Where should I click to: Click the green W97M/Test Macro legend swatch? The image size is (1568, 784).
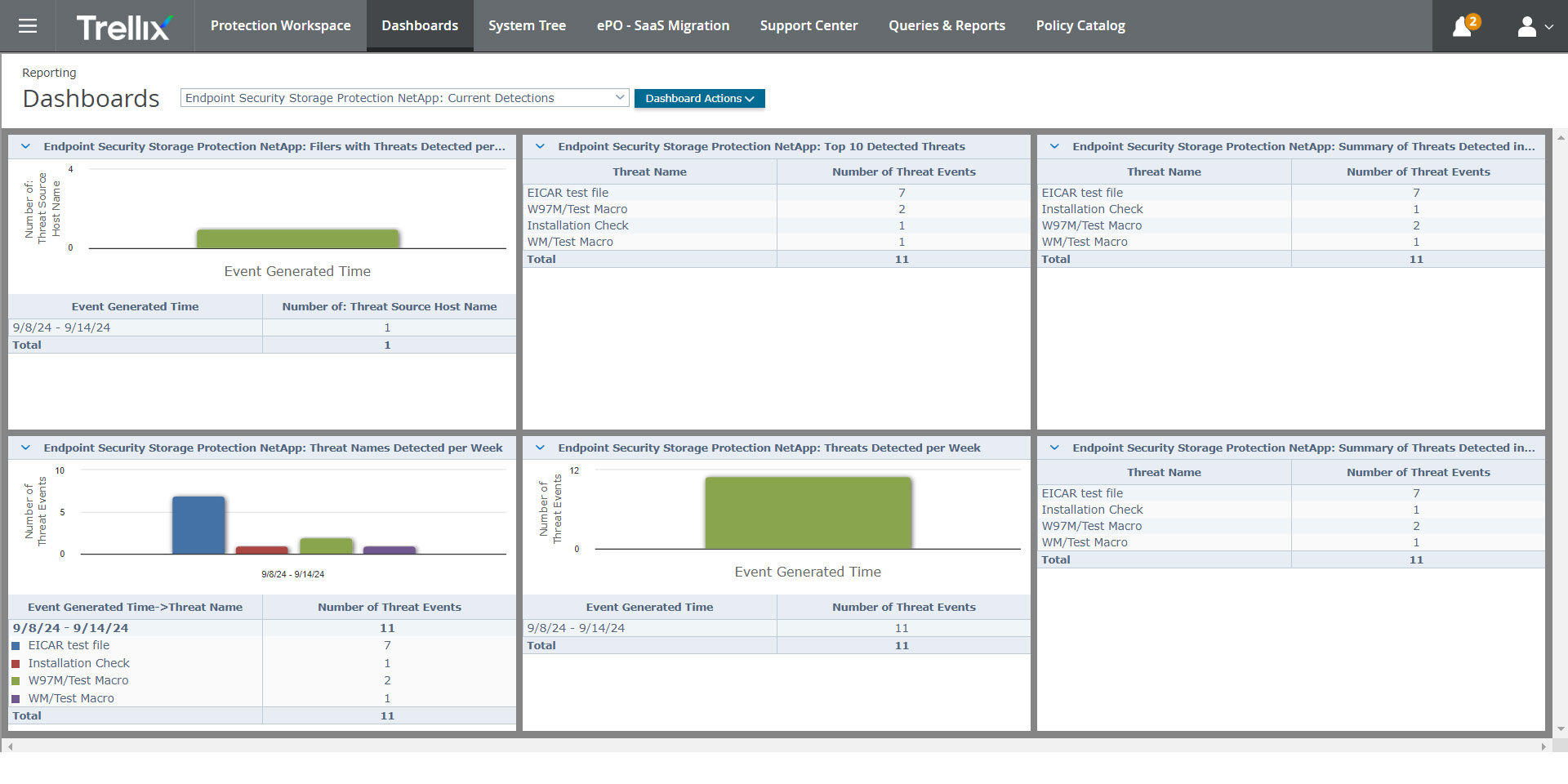coord(16,681)
